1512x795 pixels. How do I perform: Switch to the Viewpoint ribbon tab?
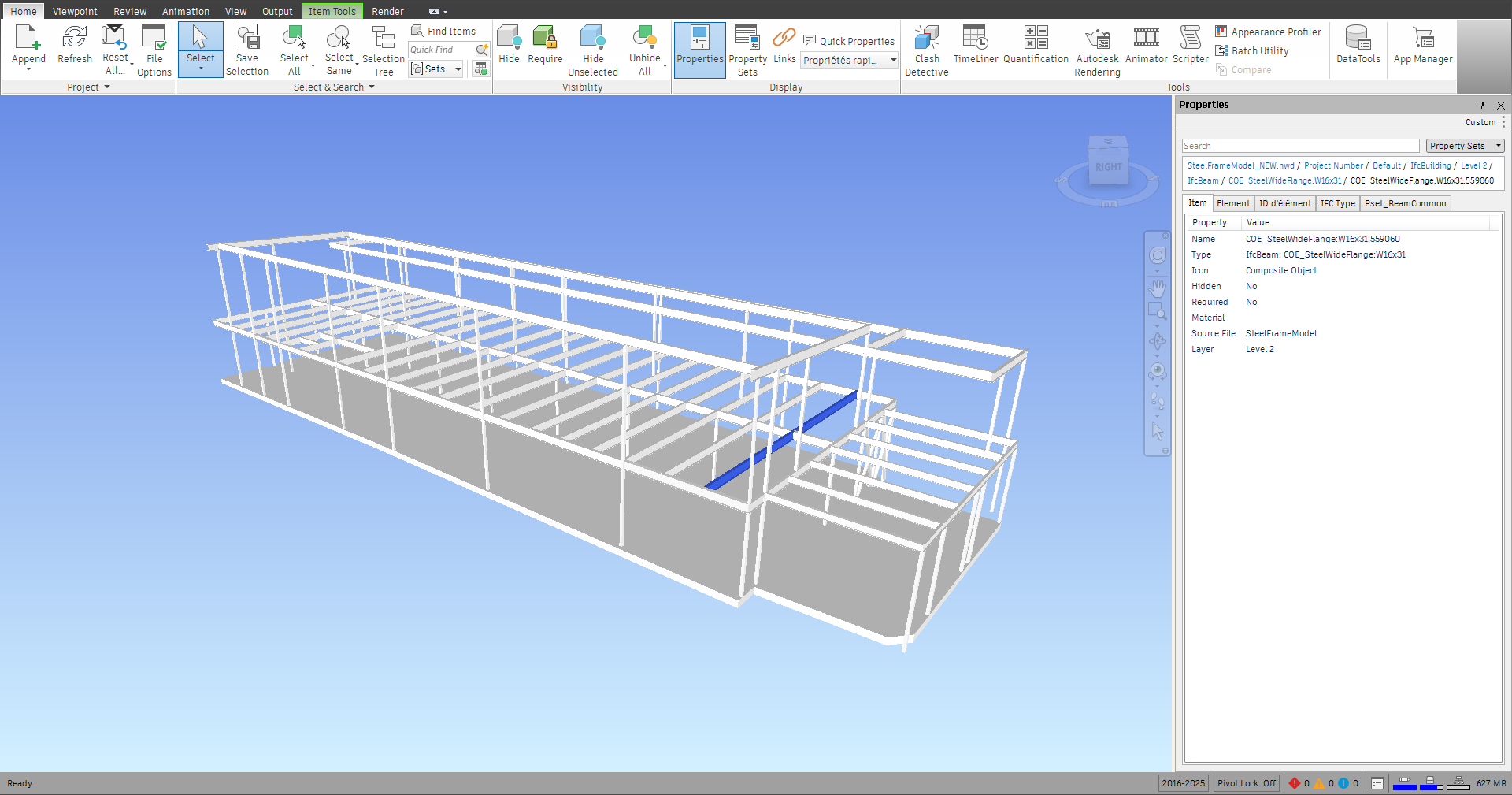tap(75, 11)
